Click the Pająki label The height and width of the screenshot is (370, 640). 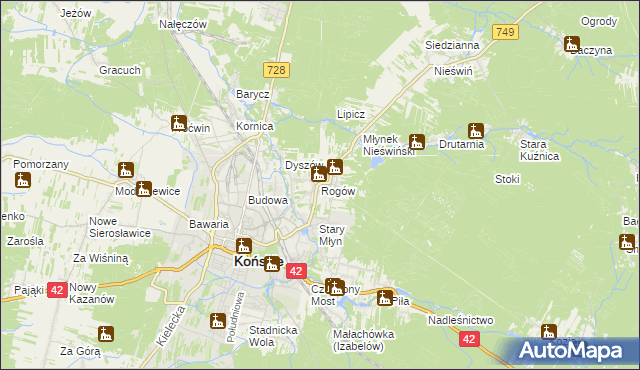point(29,290)
